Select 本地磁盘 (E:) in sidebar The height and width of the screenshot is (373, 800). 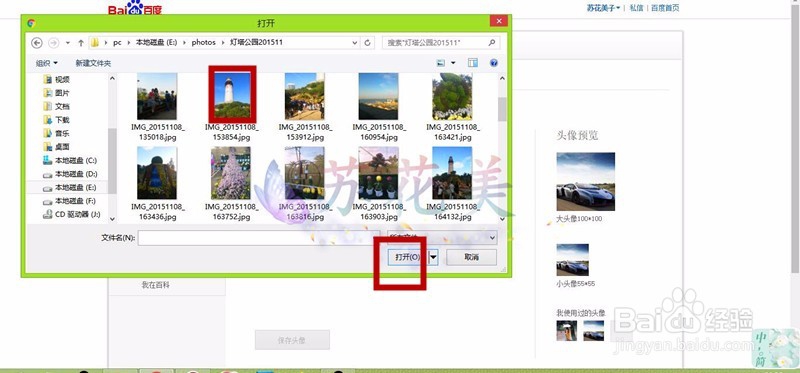coord(70,187)
